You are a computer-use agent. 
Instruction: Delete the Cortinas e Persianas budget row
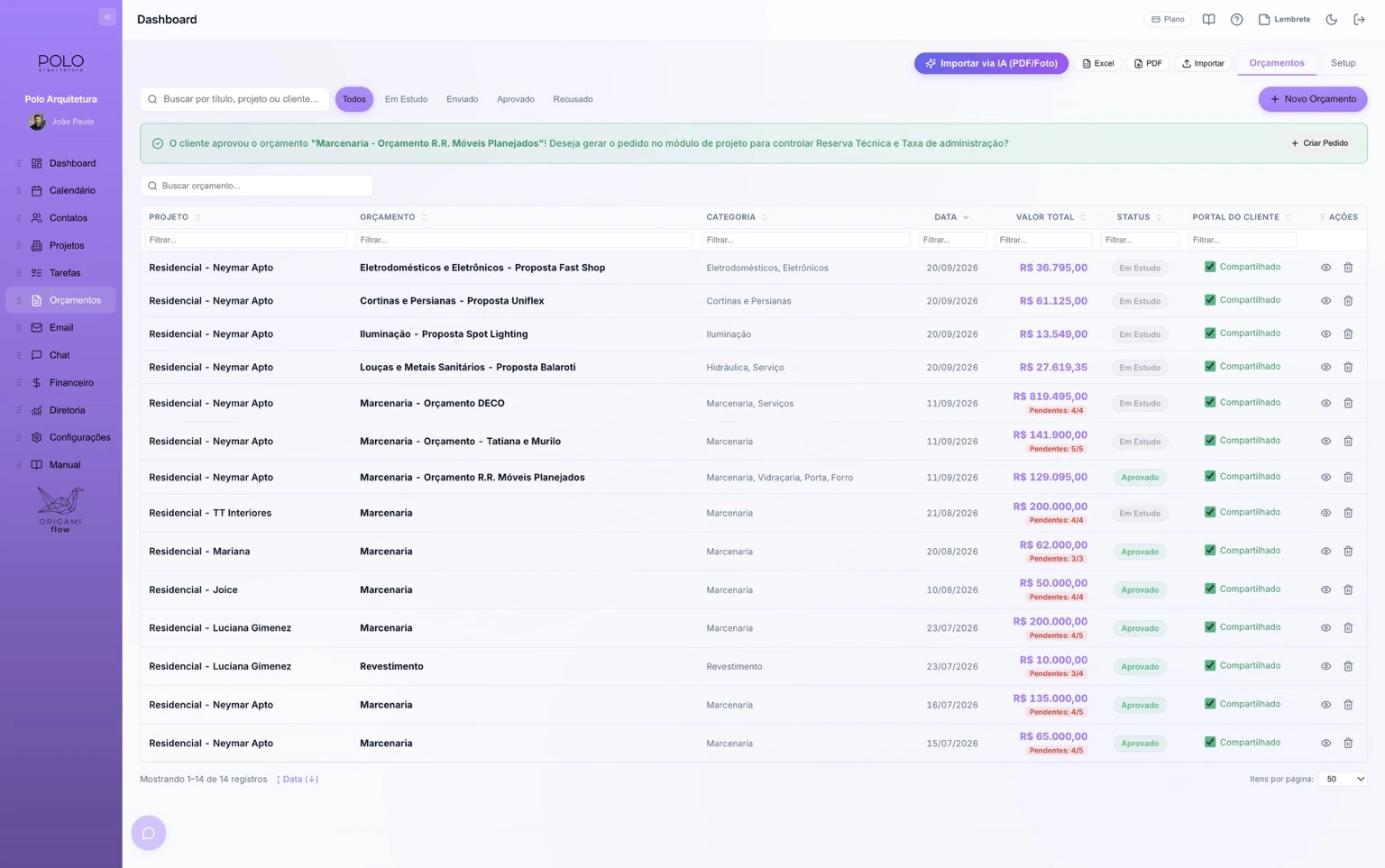pyautogui.click(x=1348, y=301)
